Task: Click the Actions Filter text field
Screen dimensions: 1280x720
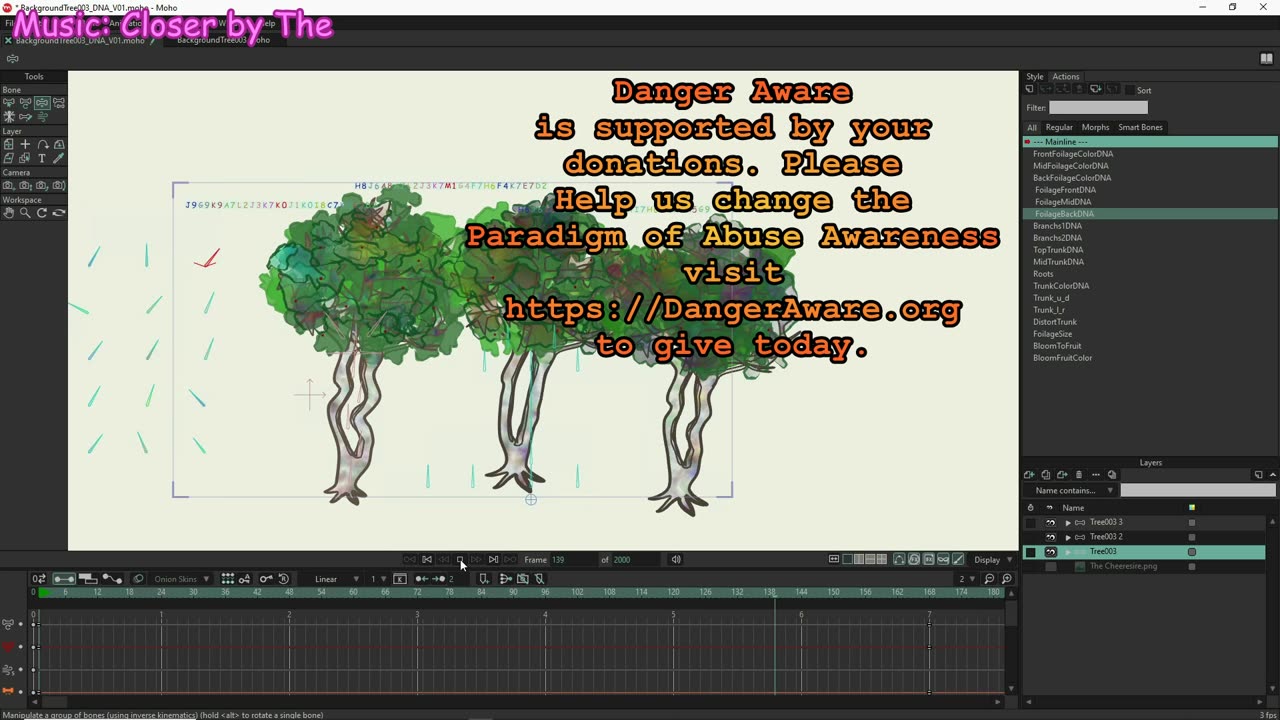Action: [1098, 108]
